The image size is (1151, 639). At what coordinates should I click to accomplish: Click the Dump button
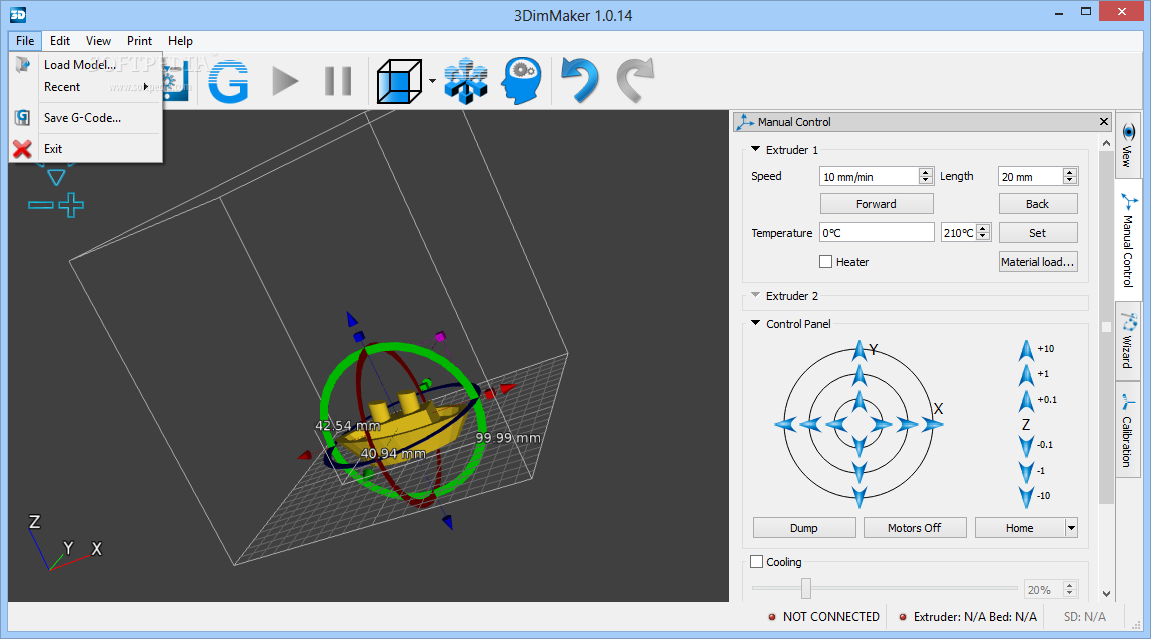(x=805, y=527)
